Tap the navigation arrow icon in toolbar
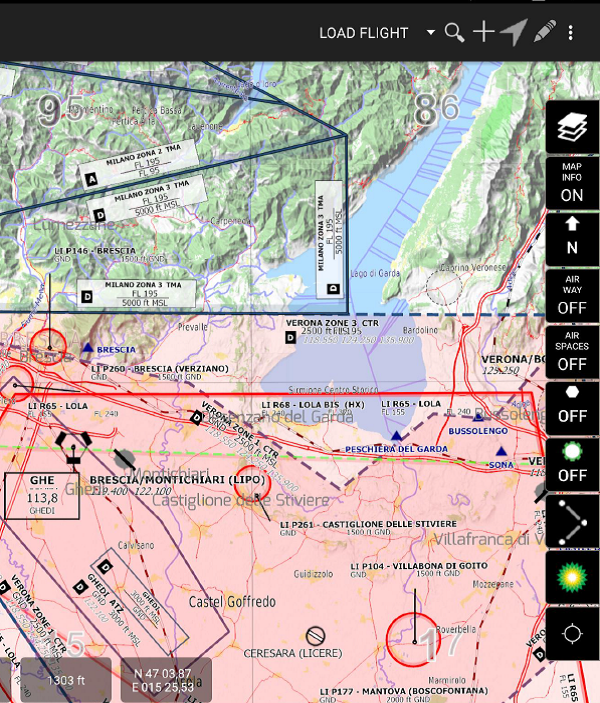This screenshot has width=600, height=703. click(513, 32)
